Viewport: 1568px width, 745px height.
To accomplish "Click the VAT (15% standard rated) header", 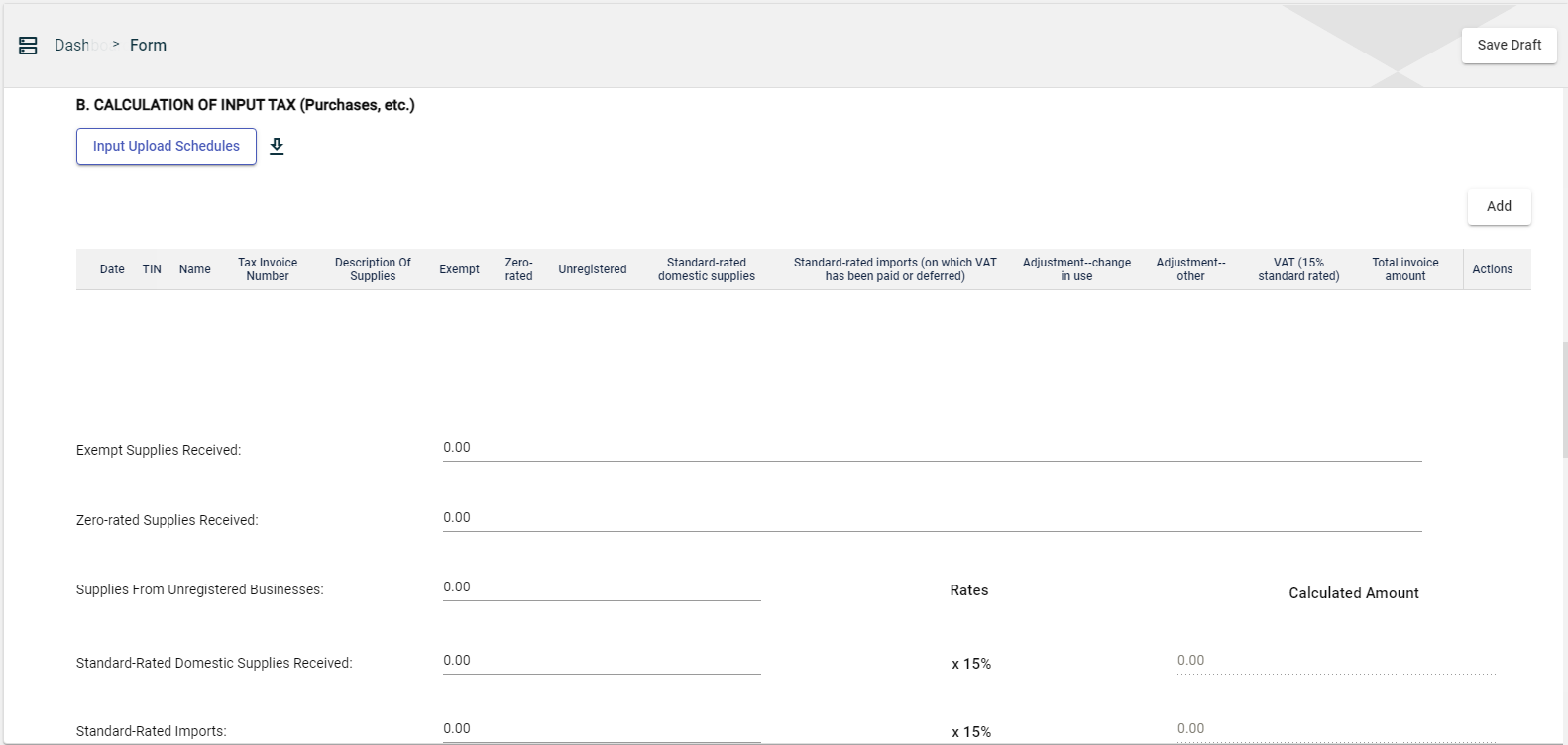I will click(1298, 269).
